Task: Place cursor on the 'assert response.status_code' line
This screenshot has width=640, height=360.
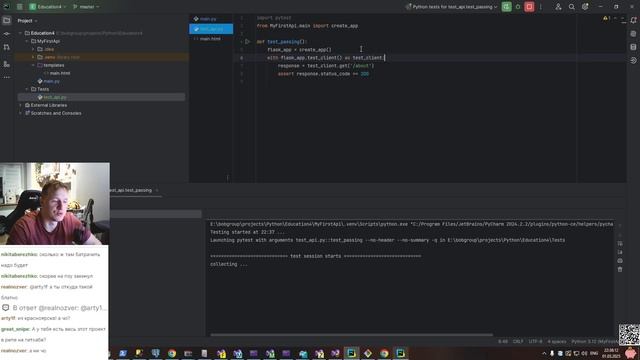Action: click(x=323, y=74)
